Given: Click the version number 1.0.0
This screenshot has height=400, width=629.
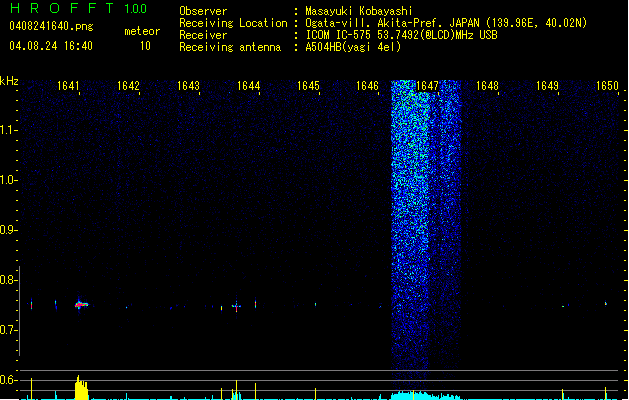Looking at the screenshot, I should coord(136,9).
